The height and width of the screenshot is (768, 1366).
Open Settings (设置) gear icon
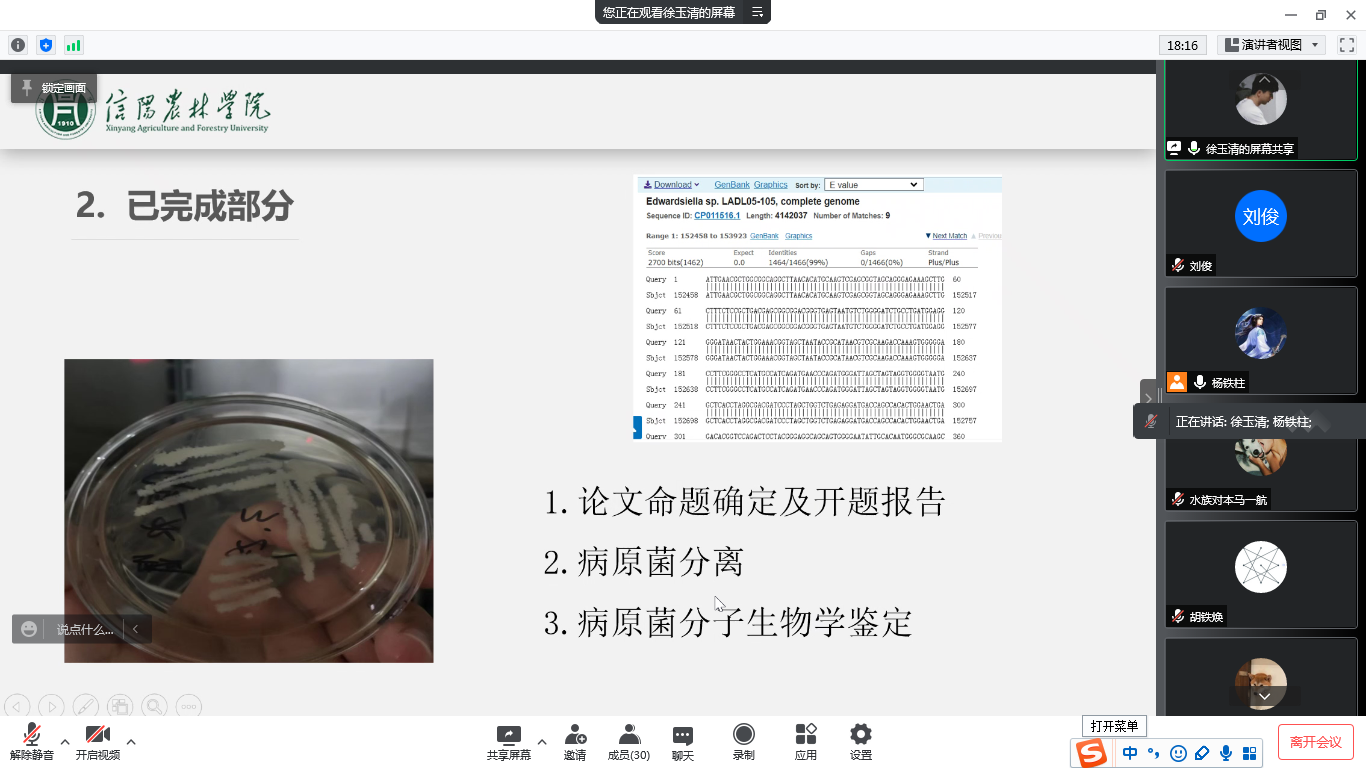coord(860,742)
